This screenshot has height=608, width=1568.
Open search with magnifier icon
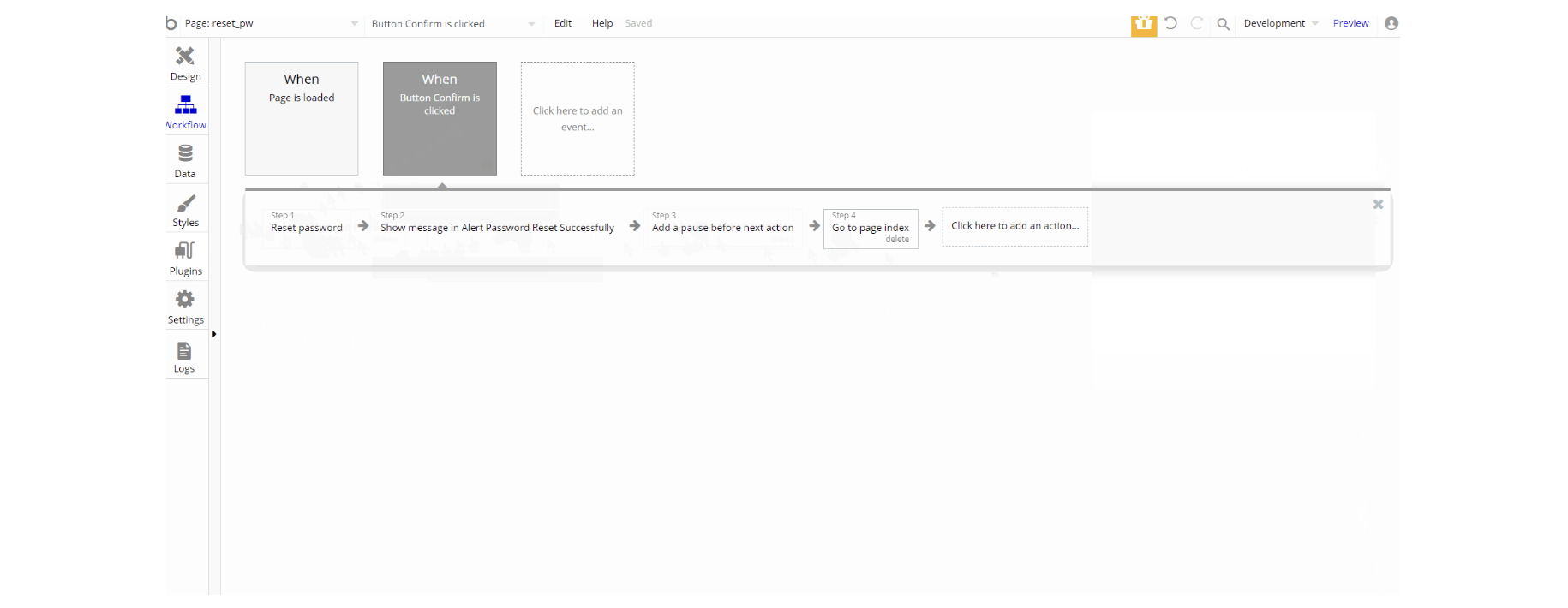pyautogui.click(x=1224, y=24)
